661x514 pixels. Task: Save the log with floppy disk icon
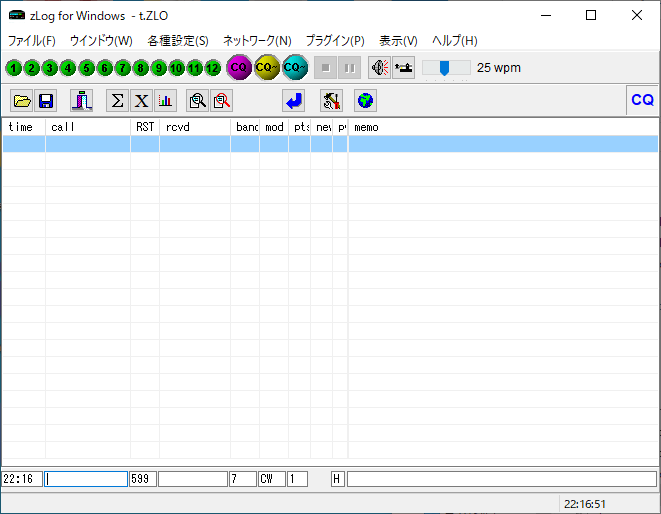coord(46,101)
